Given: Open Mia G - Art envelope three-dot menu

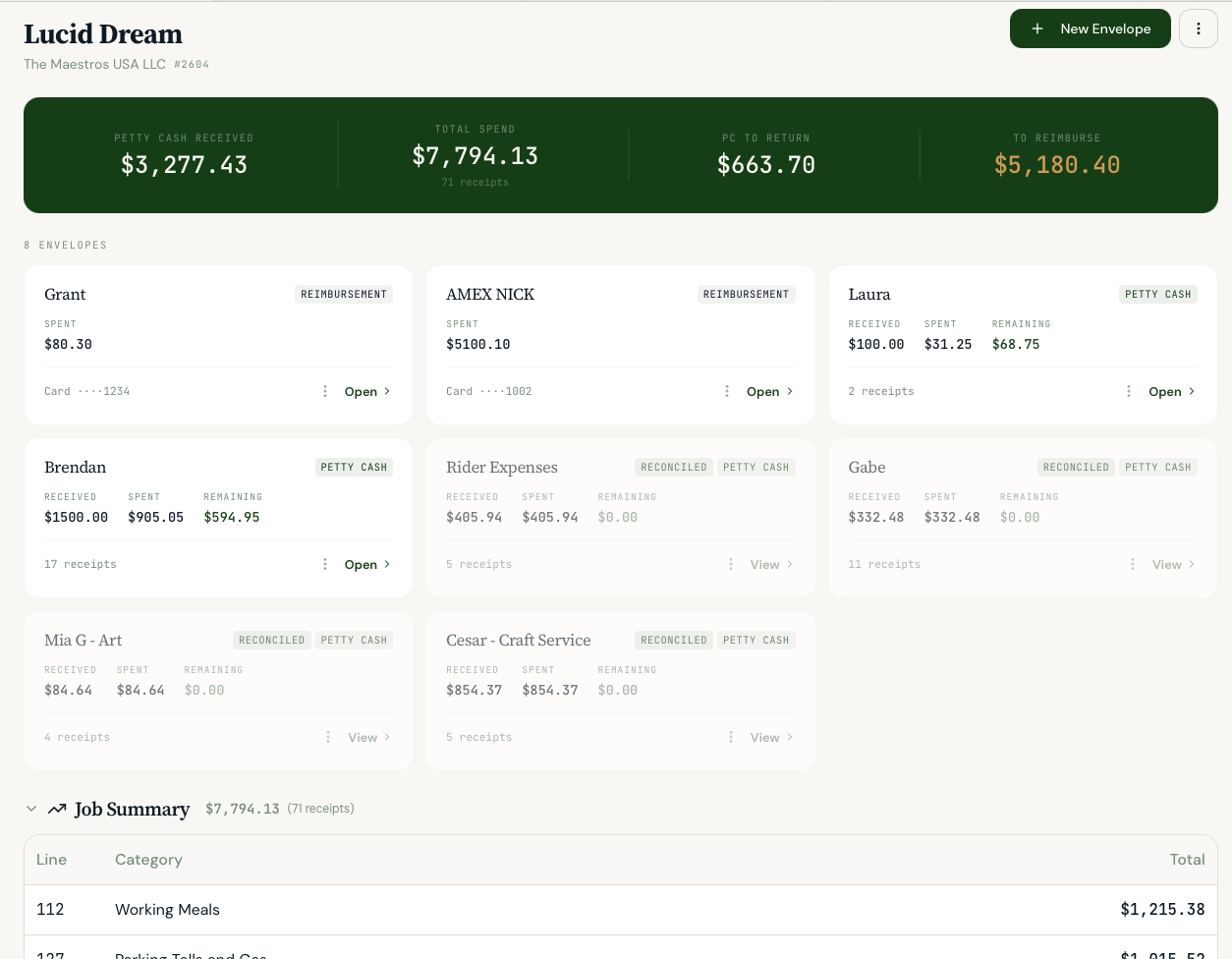Looking at the screenshot, I should click(x=328, y=737).
